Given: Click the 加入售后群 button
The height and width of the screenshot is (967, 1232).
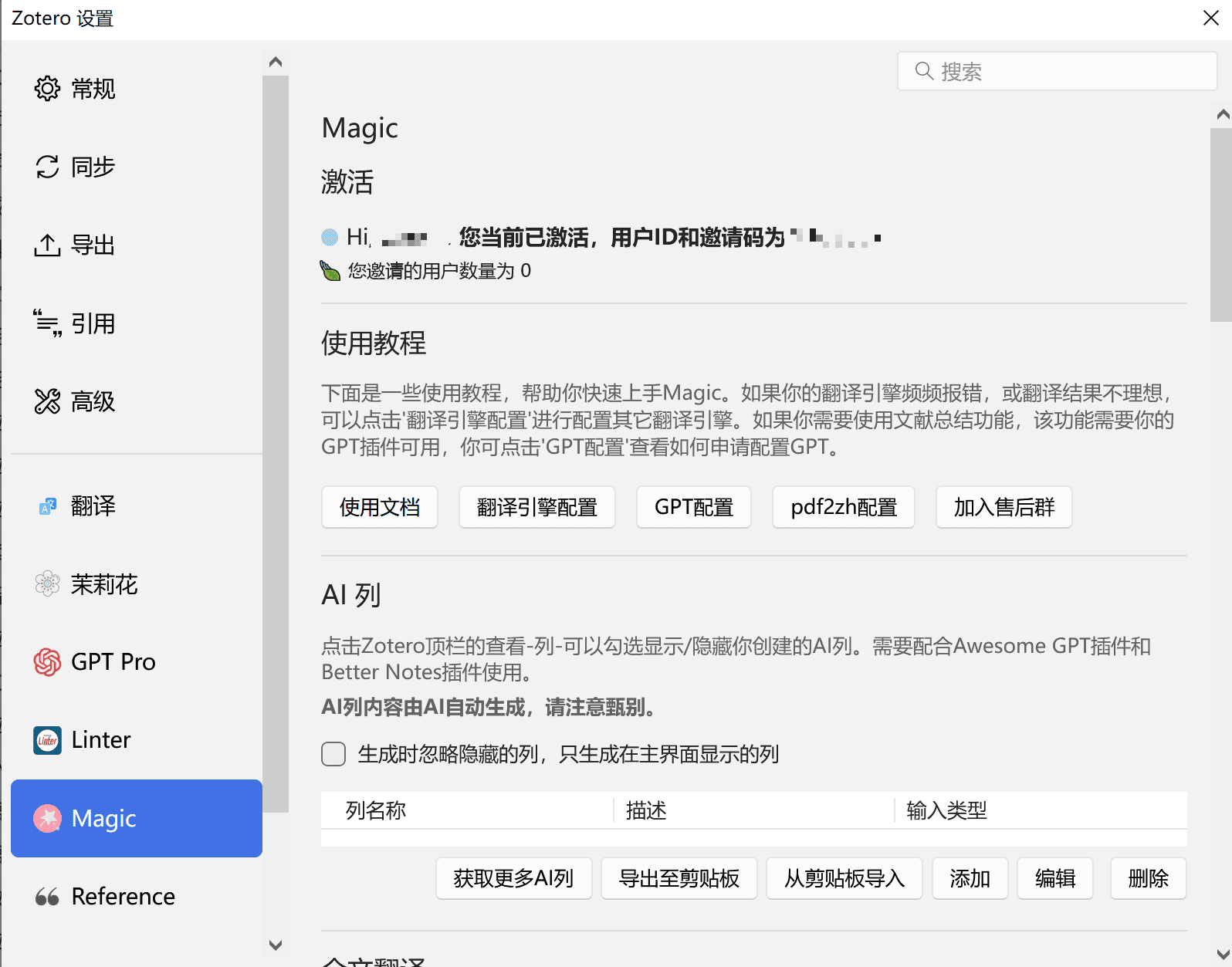Looking at the screenshot, I should (x=1004, y=507).
